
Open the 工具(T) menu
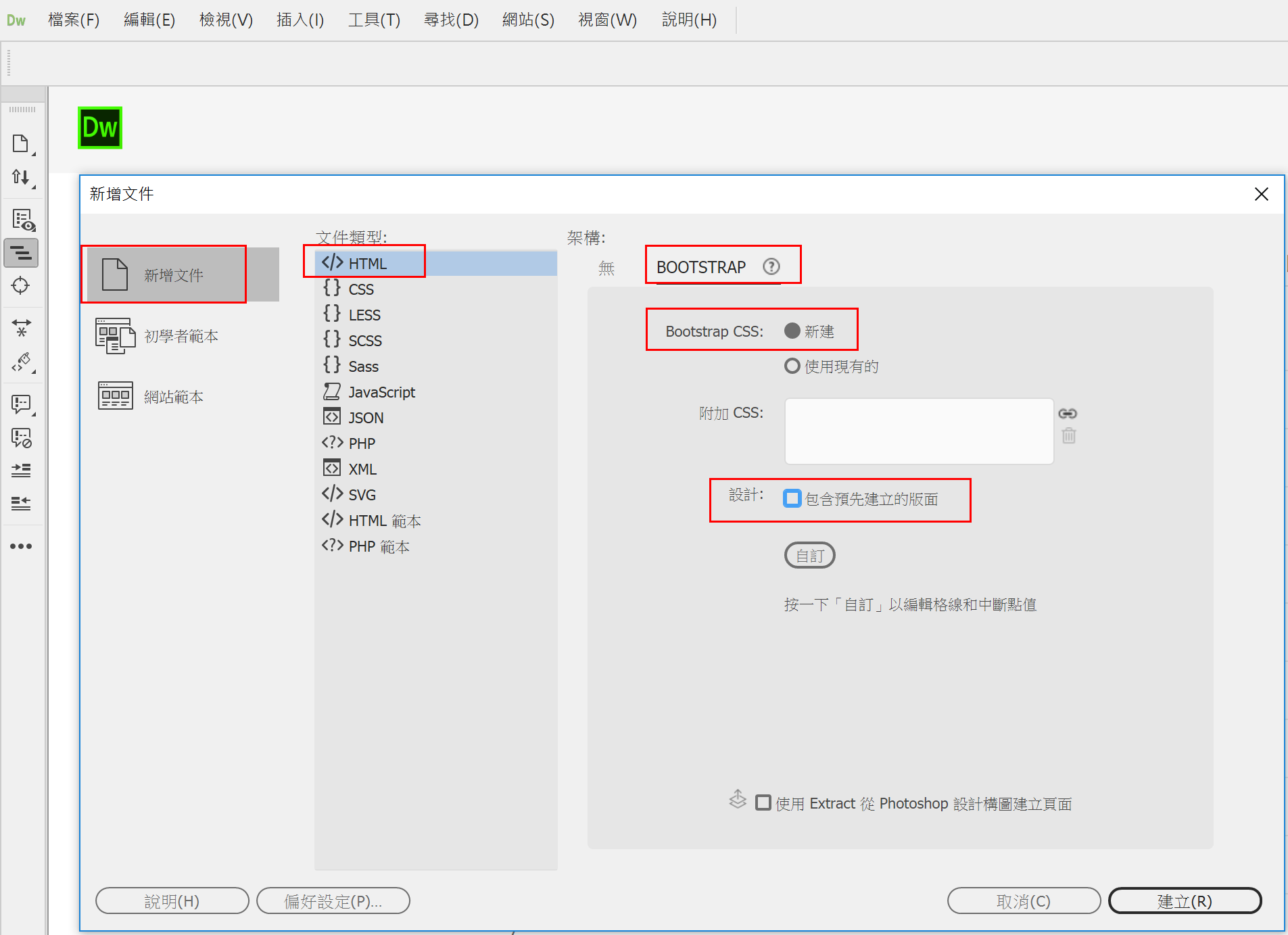374,20
